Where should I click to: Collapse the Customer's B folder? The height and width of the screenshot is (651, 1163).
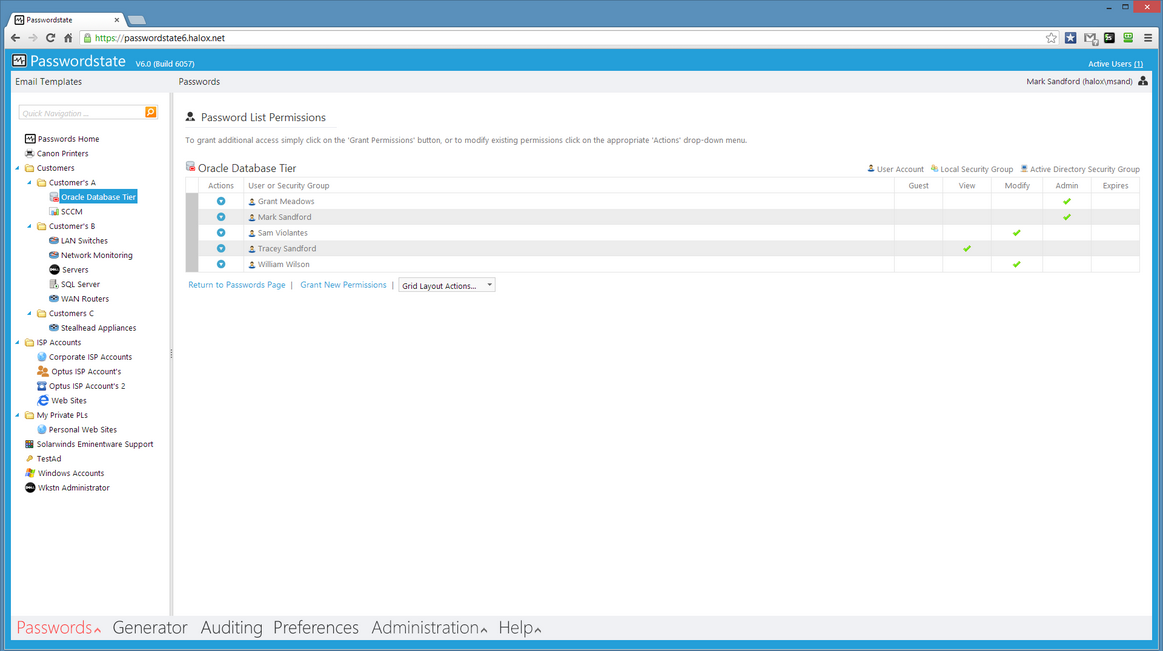[x=30, y=226]
